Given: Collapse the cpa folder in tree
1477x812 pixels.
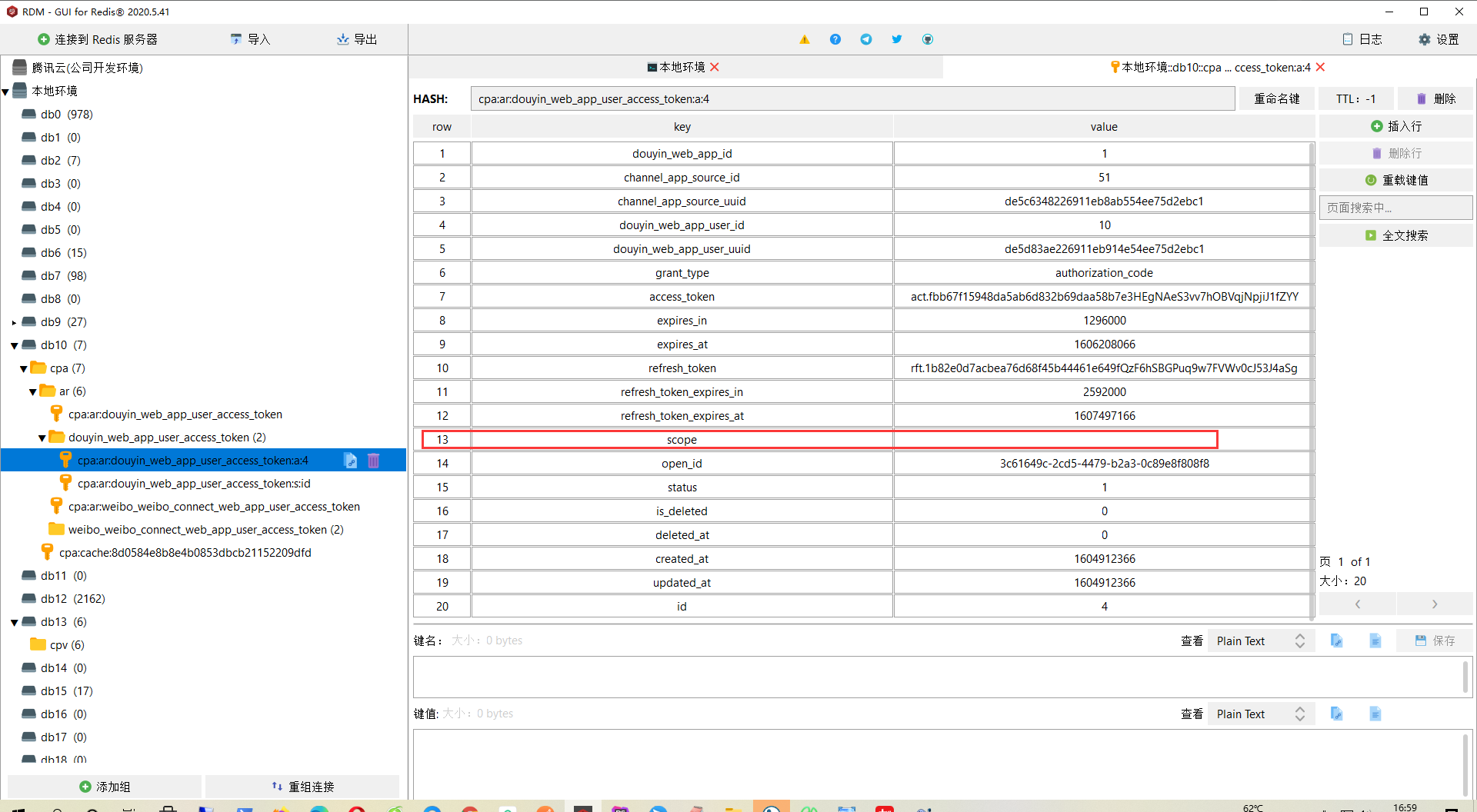Looking at the screenshot, I should tap(24, 368).
